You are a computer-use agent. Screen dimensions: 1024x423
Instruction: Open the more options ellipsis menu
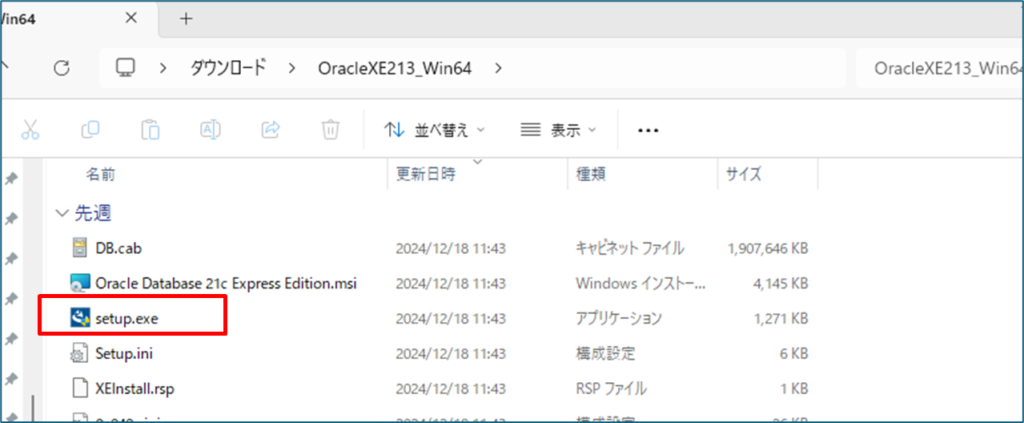pyautogui.click(x=648, y=130)
